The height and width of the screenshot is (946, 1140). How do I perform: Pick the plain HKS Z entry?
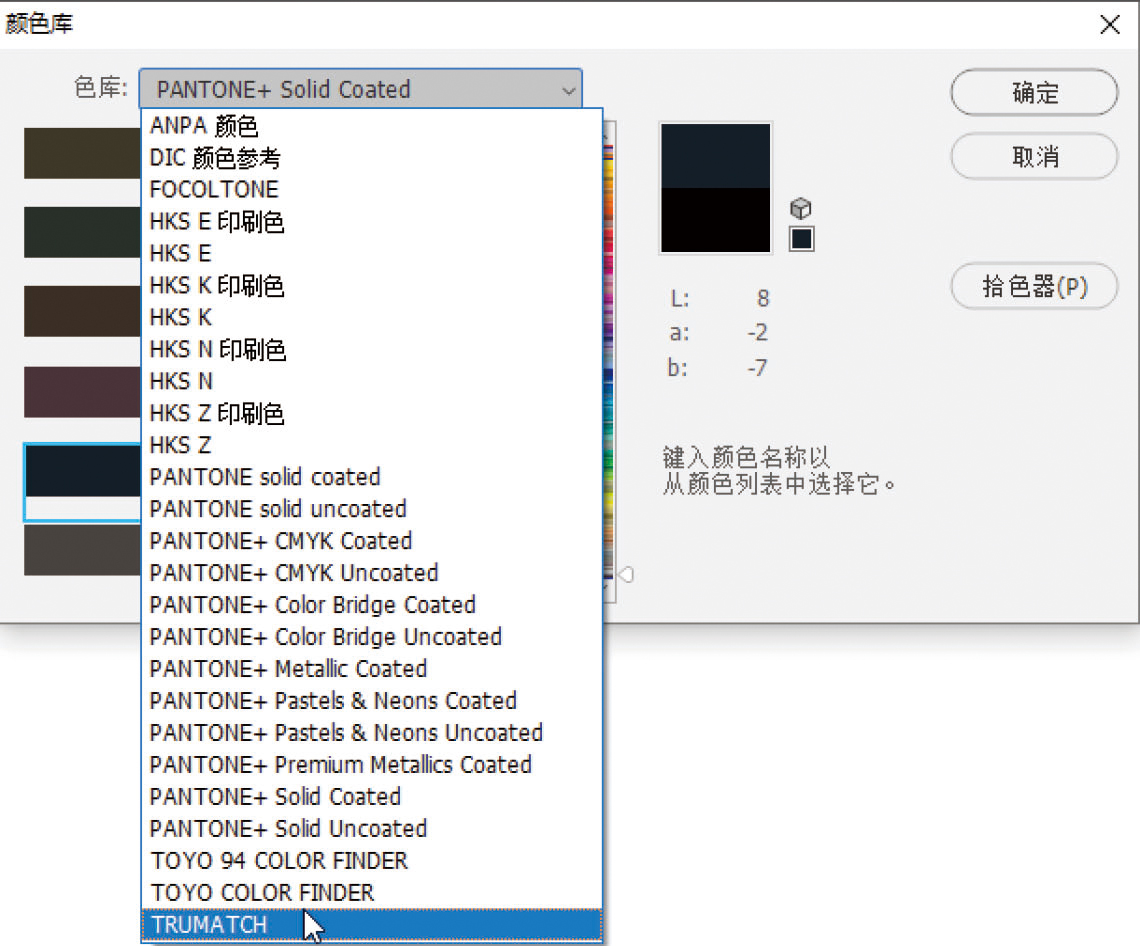coord(372,446)
